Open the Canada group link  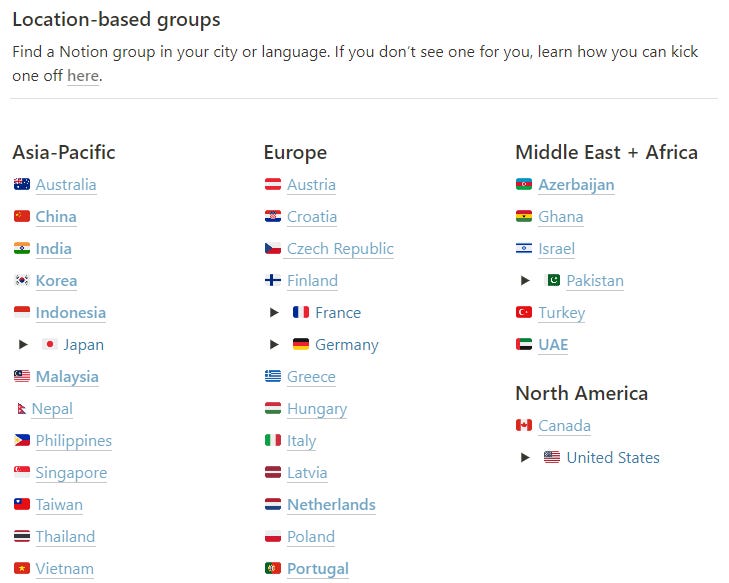564,425
